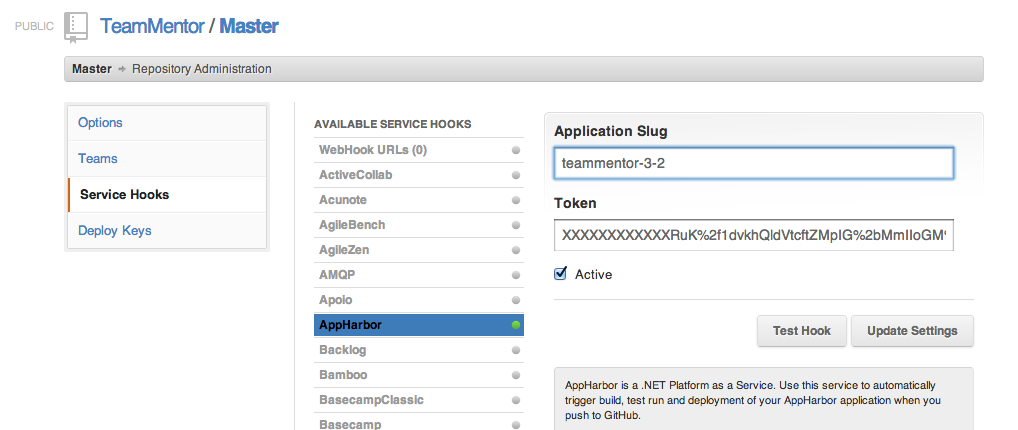Click the gray status dot beside ActiveCollab

coord(516,175)
